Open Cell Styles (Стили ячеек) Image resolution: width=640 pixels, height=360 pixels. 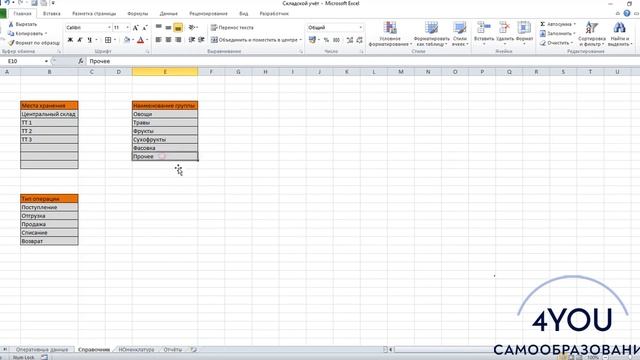click(460, 33)
